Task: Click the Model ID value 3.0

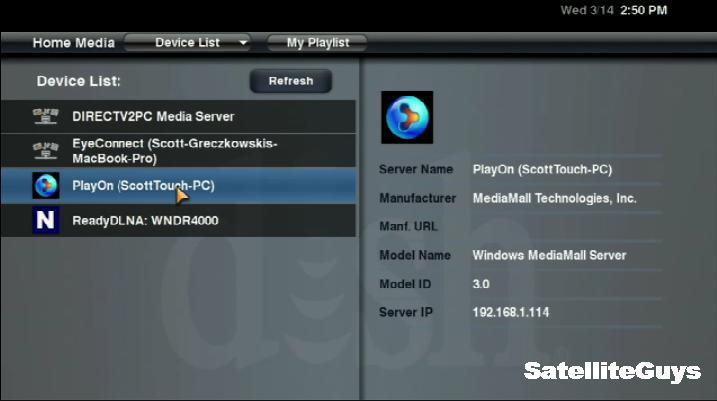Action: [x=481, y=284]
